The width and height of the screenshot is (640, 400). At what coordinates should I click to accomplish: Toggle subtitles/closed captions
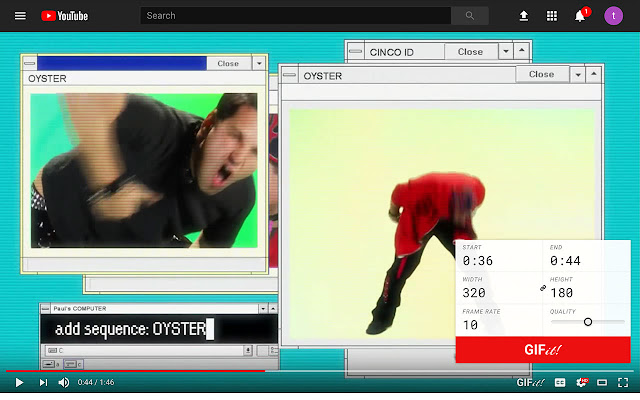pos(560,382)
